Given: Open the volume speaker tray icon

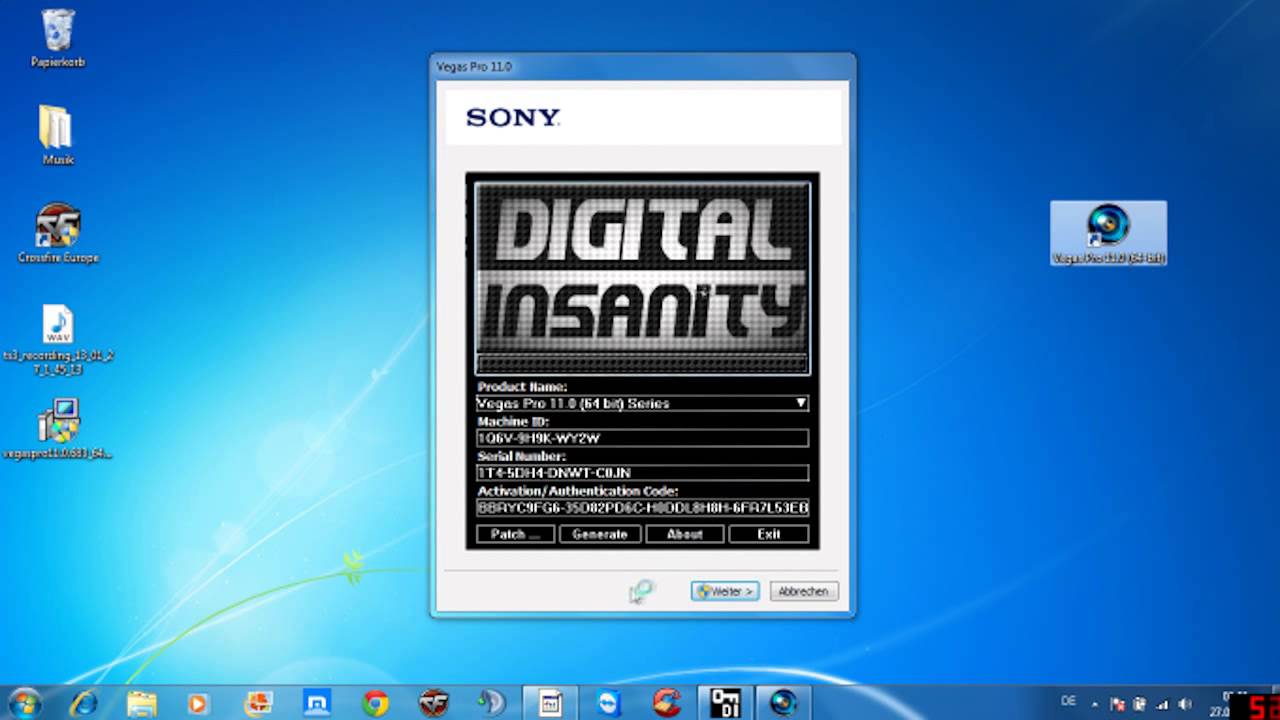Looking at the screenshot, I should (1187, 704).
